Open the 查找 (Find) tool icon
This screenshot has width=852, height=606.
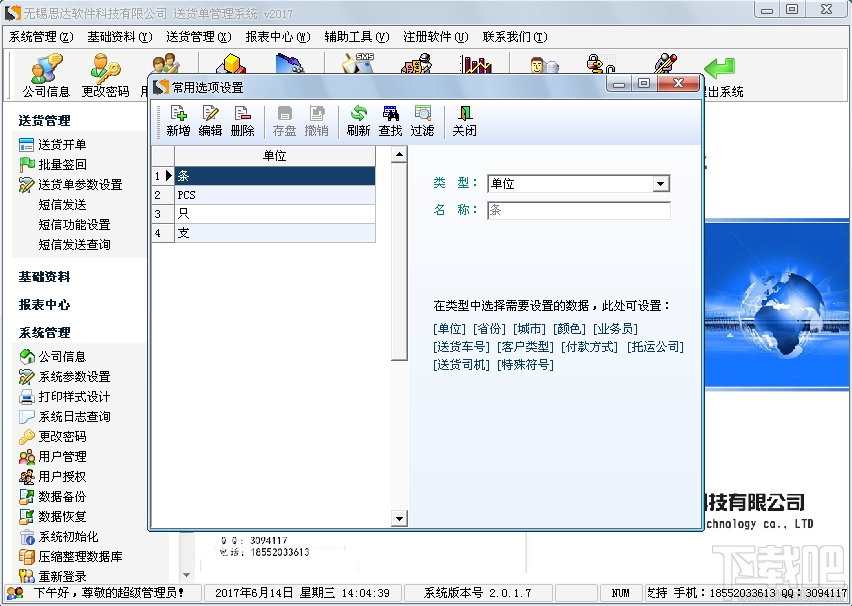point(390,121)
